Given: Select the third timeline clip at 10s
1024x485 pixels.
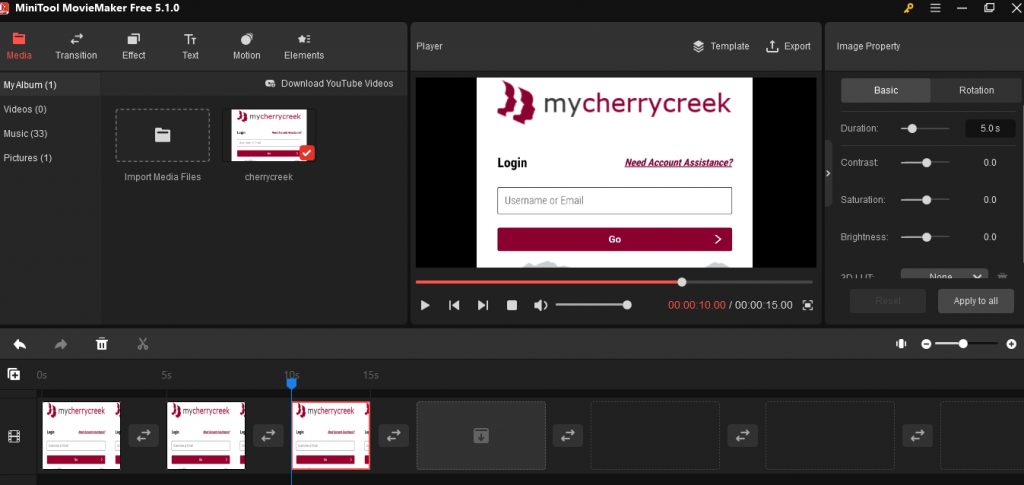Looking at the screenshot, I should point(330,435).
